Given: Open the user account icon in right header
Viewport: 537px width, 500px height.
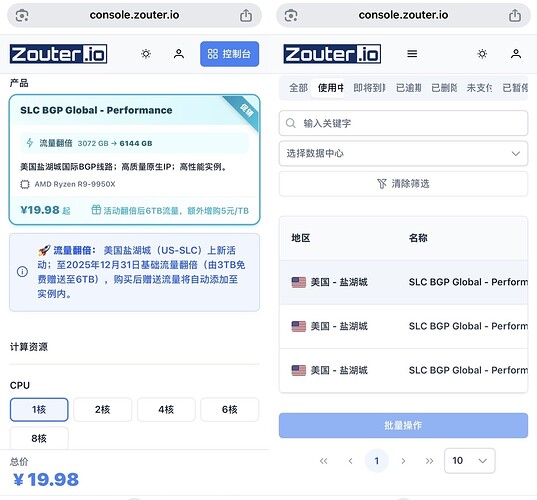Looking at the screenshot, I should pos(516,54).
